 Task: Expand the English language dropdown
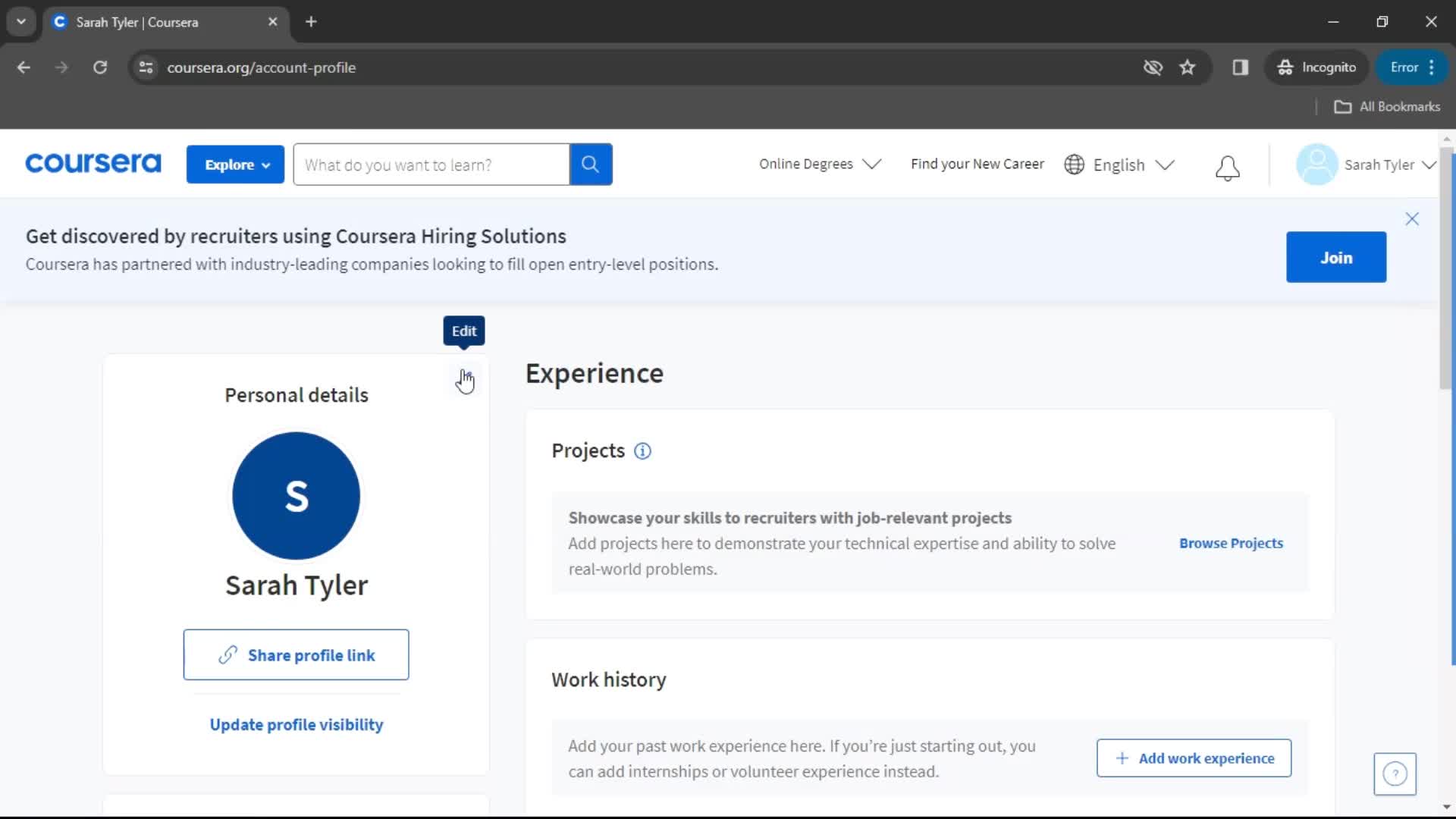[1133, 165]
